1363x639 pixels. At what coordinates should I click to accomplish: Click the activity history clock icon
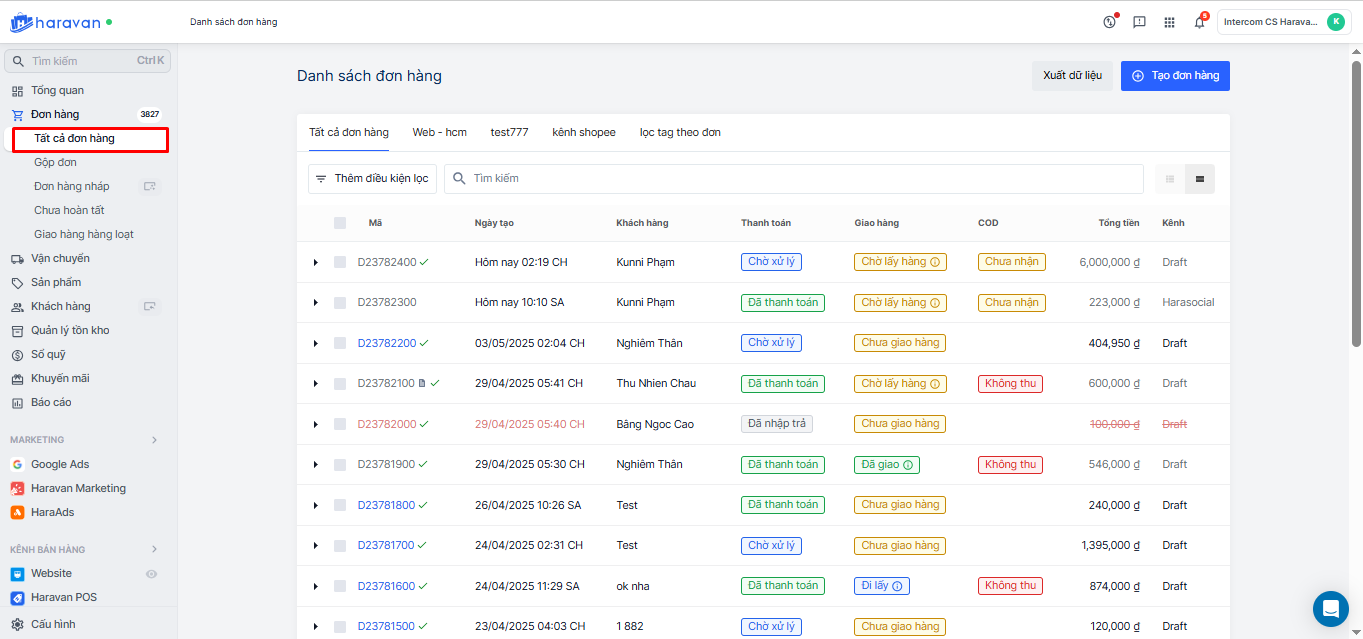(1109, 22)
